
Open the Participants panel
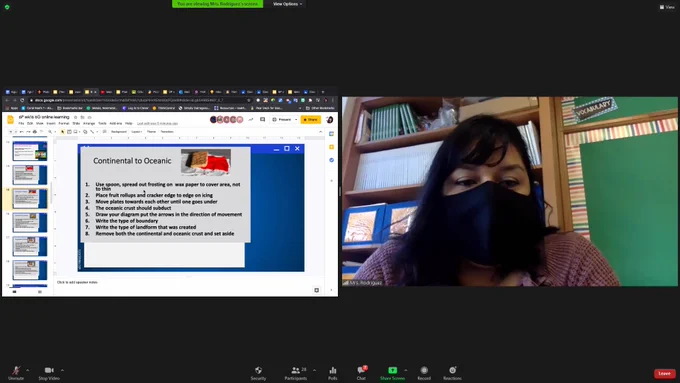point(296,373)
